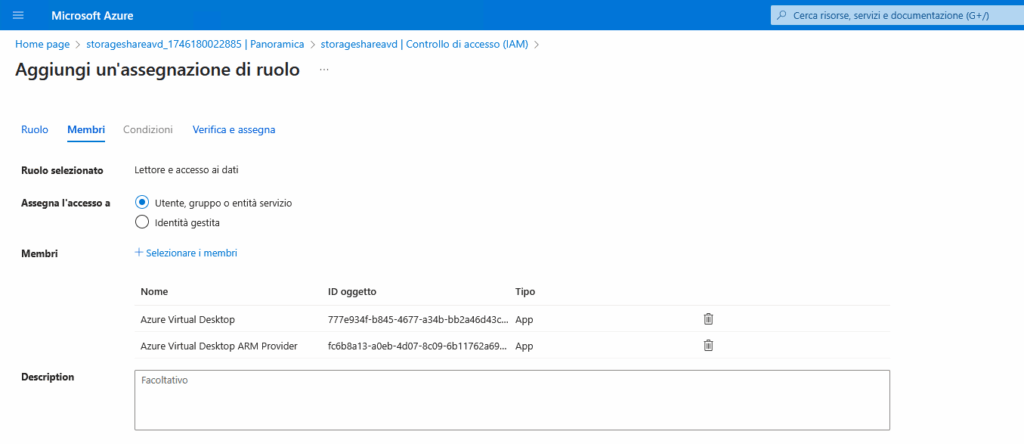Image resolution: width=1024 pixels, height=444 pixels.
Task: Remove Azure Virtual Desktop ARM Provider via trash icon
Action: [x=708, y=345]
